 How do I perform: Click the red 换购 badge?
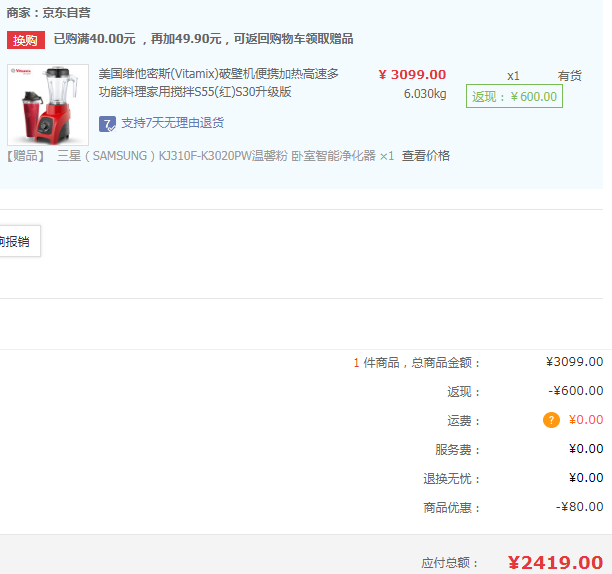click(x=26, y=40)
